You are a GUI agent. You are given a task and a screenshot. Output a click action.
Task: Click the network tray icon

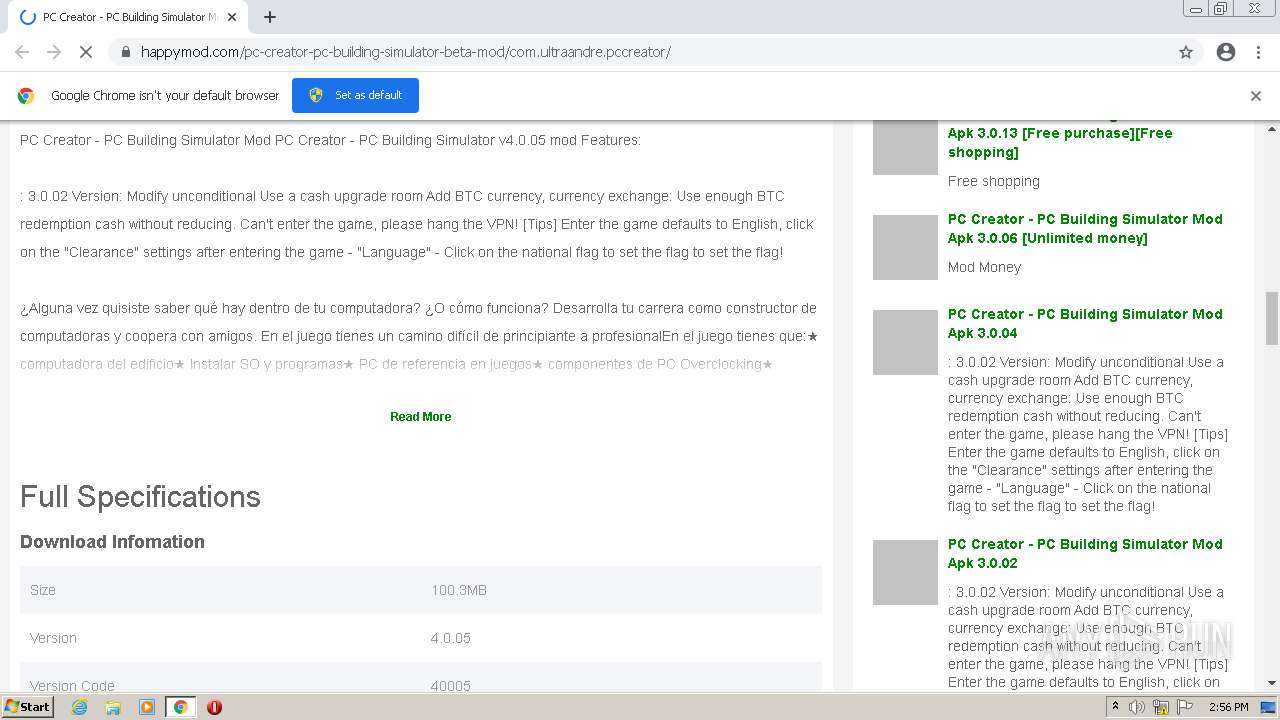[x=1161, y=707]
